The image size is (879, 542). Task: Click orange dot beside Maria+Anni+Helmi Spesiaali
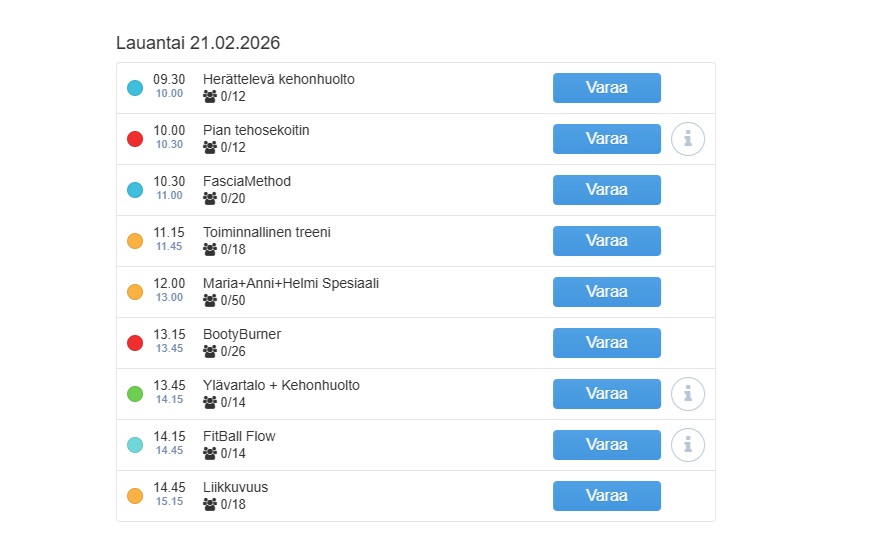click(135, 292)
